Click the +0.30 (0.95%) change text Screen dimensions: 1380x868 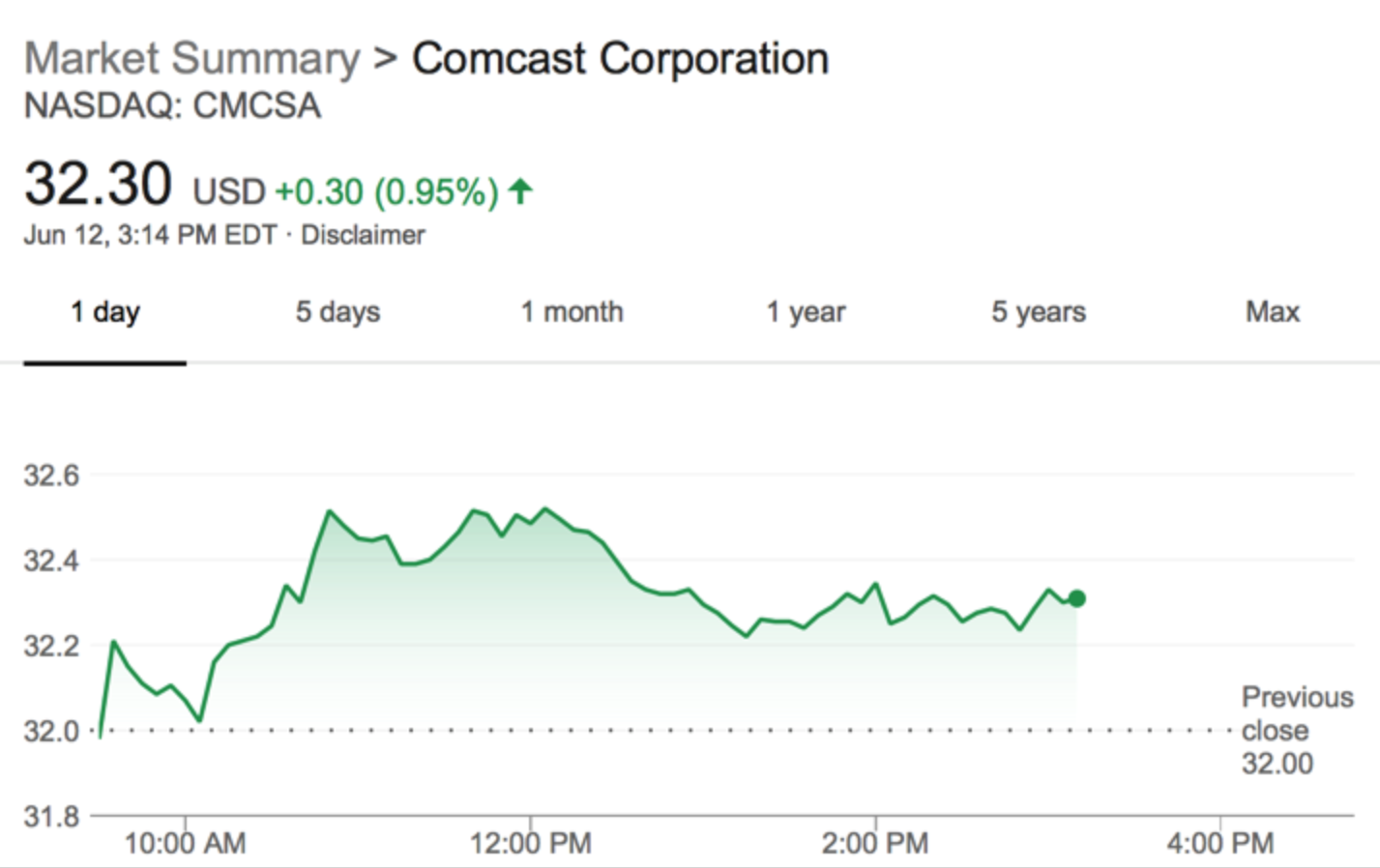click(x=387, y=191)
